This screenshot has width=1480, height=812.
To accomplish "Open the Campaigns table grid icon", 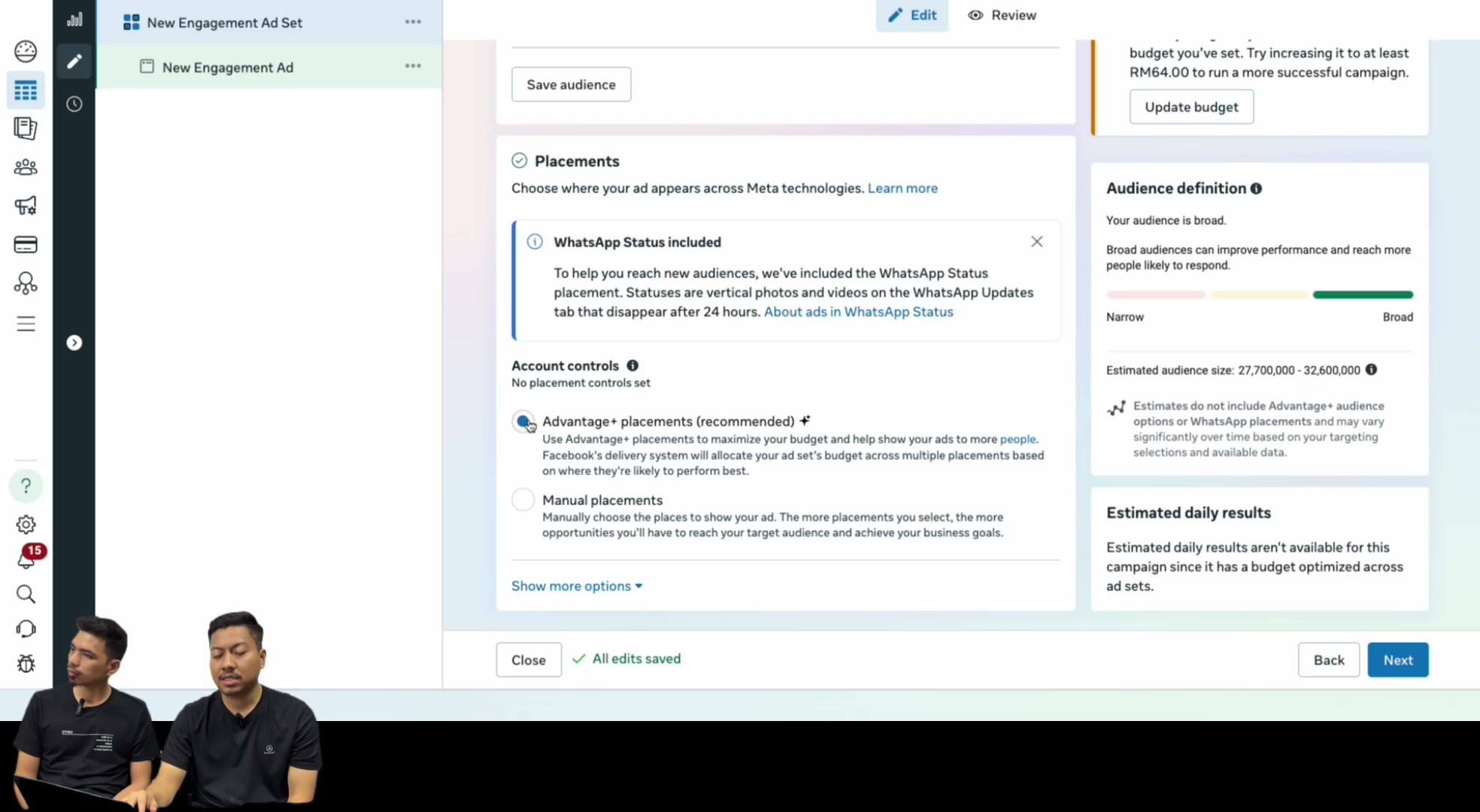I will (26, 91).
